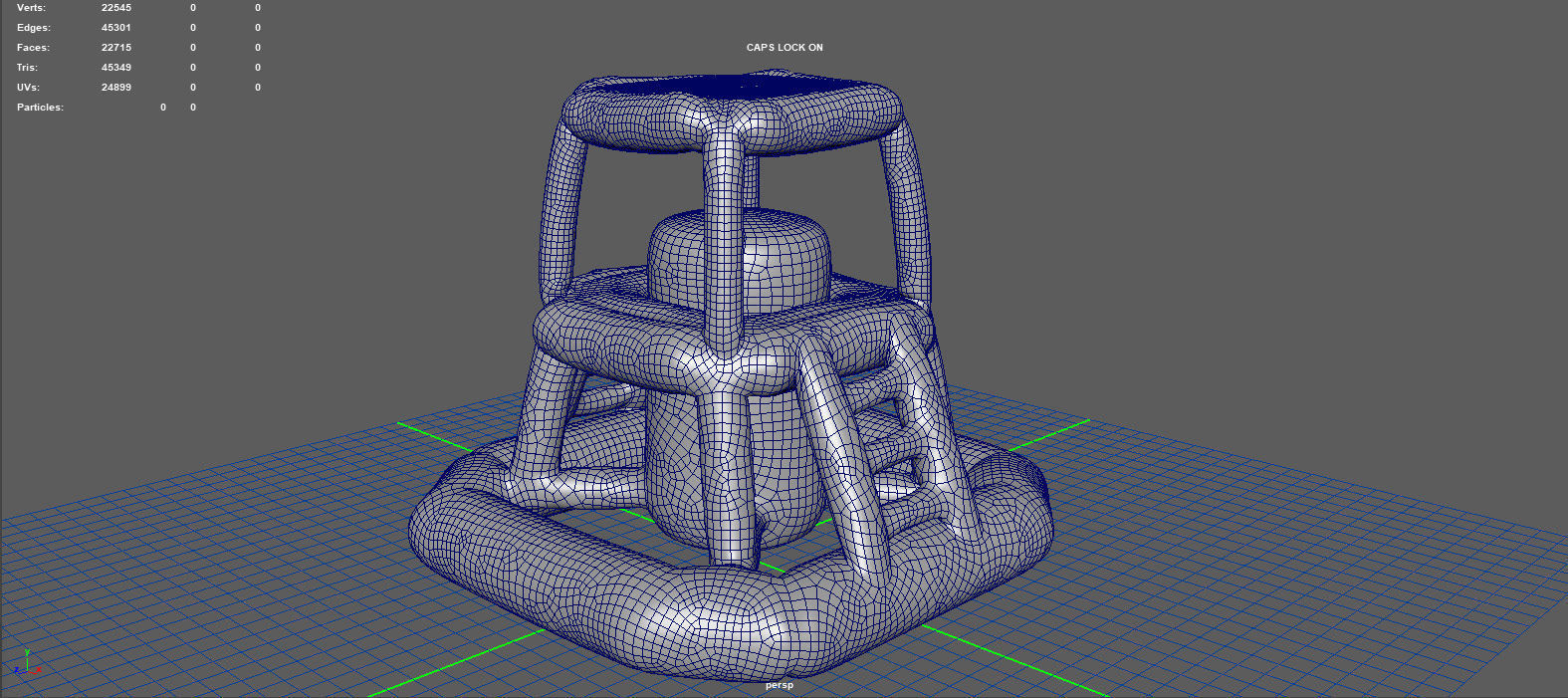The height and width of the screenshot is (698, 1568).
Task: Click the 'Verts:' heads-up display label
Action: pos(31,8)
